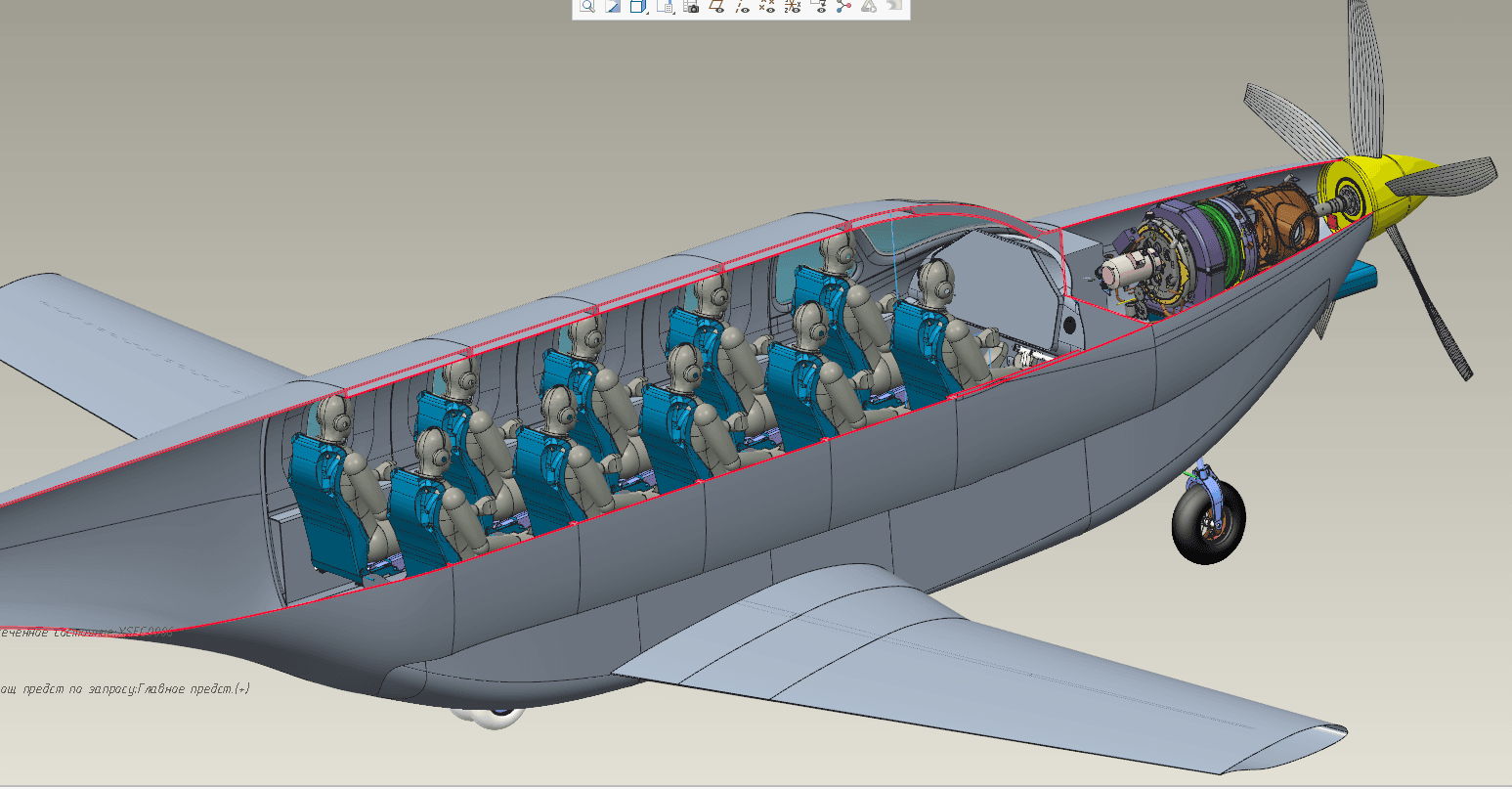The width and height of the screenshot is (1512, 789).
Task: Toggle datum plane display
Action: 716,6
